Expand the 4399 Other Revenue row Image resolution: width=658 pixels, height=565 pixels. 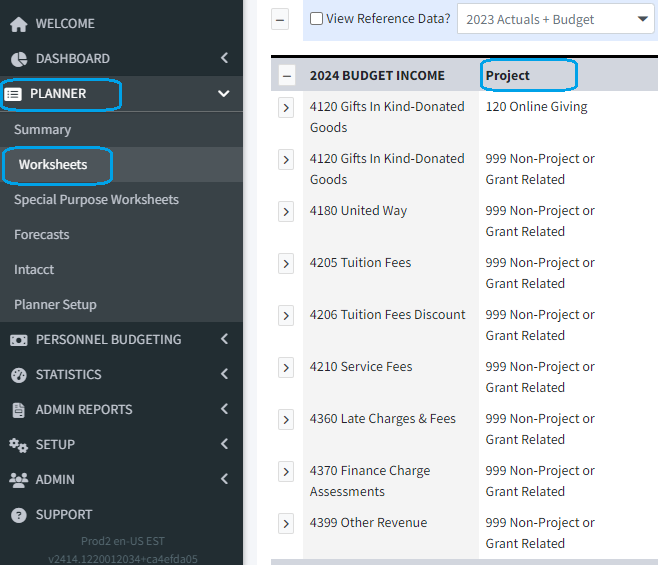coord(286,523)
